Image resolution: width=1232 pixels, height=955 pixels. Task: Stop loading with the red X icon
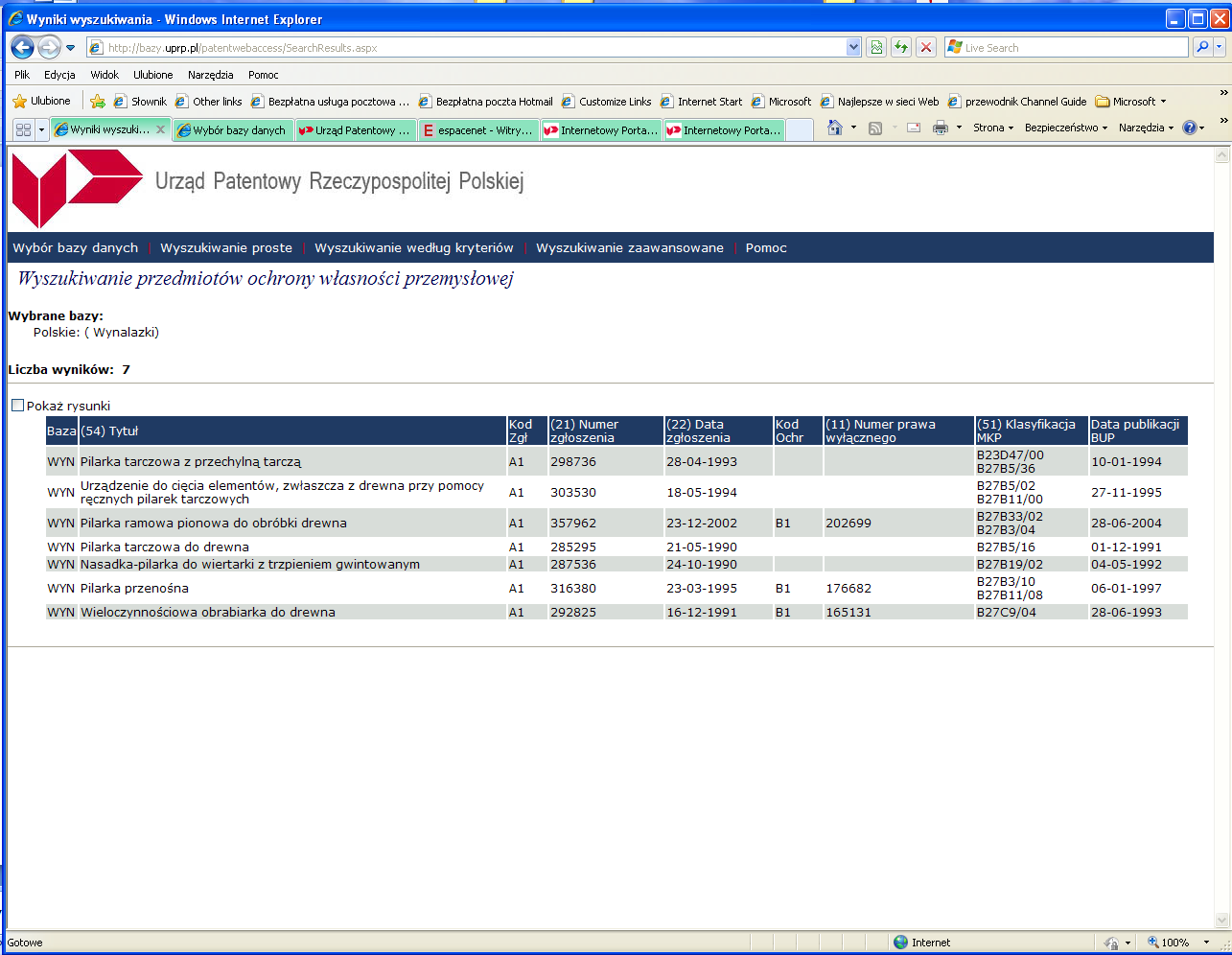(x=925, y=47)
